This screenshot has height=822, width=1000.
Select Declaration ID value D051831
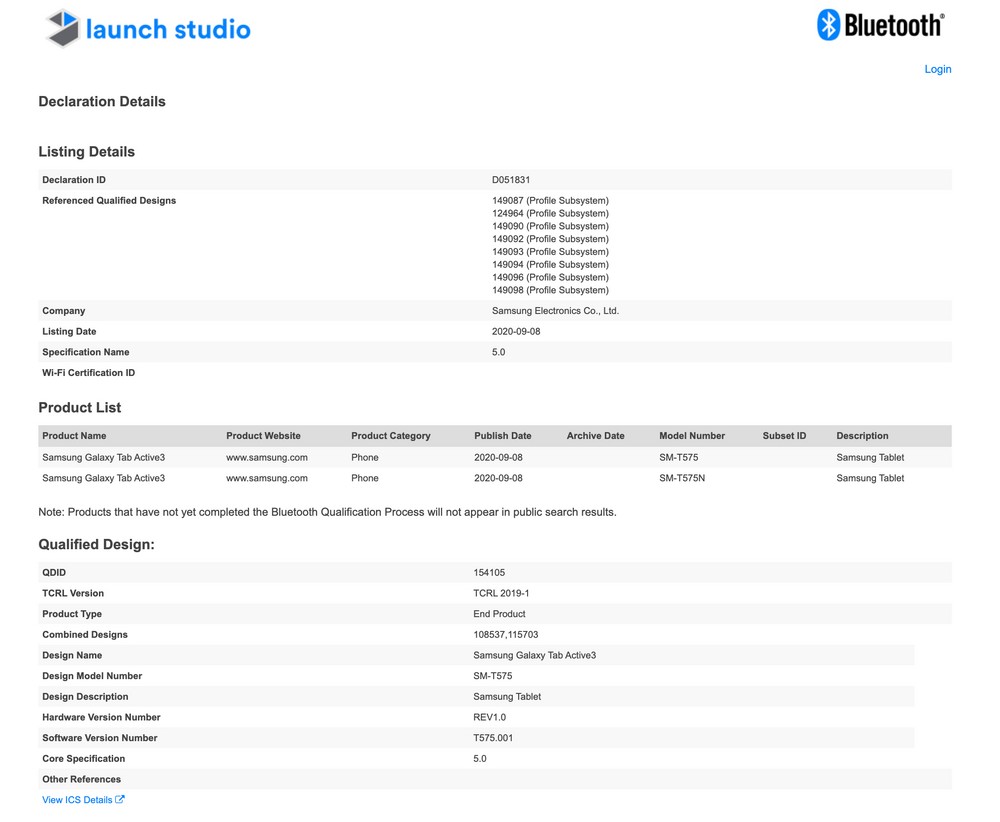click(511, 180)
